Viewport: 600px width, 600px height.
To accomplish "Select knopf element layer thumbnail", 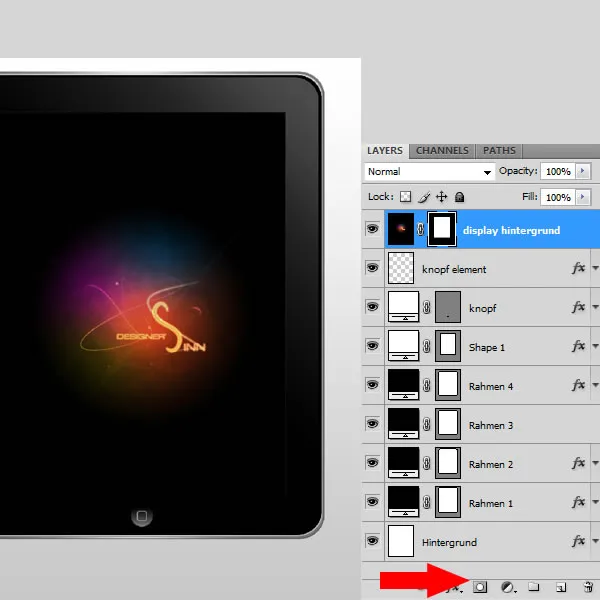I will tap(401, 268).
